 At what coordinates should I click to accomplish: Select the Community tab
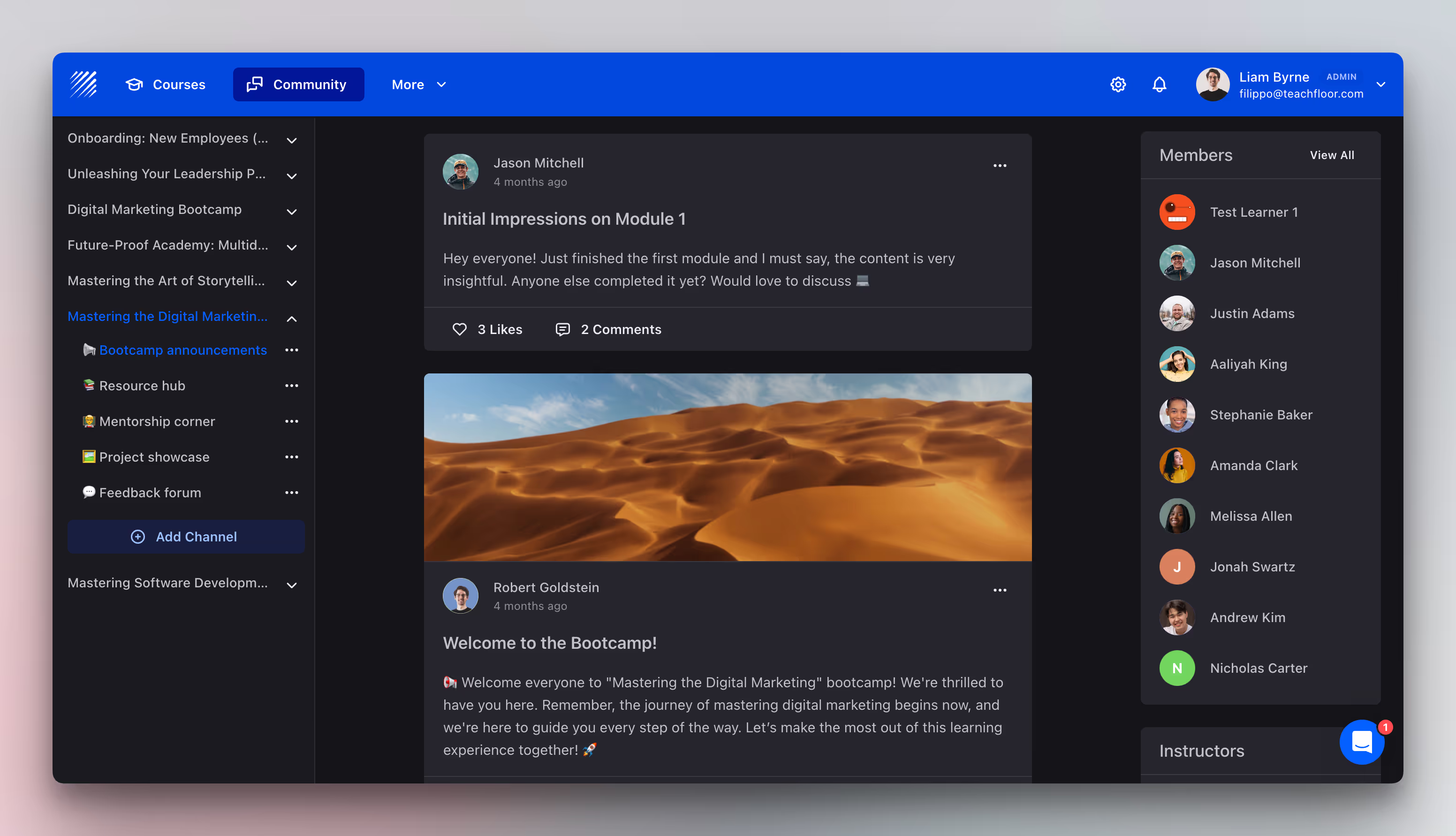click(x=298, y=84)
